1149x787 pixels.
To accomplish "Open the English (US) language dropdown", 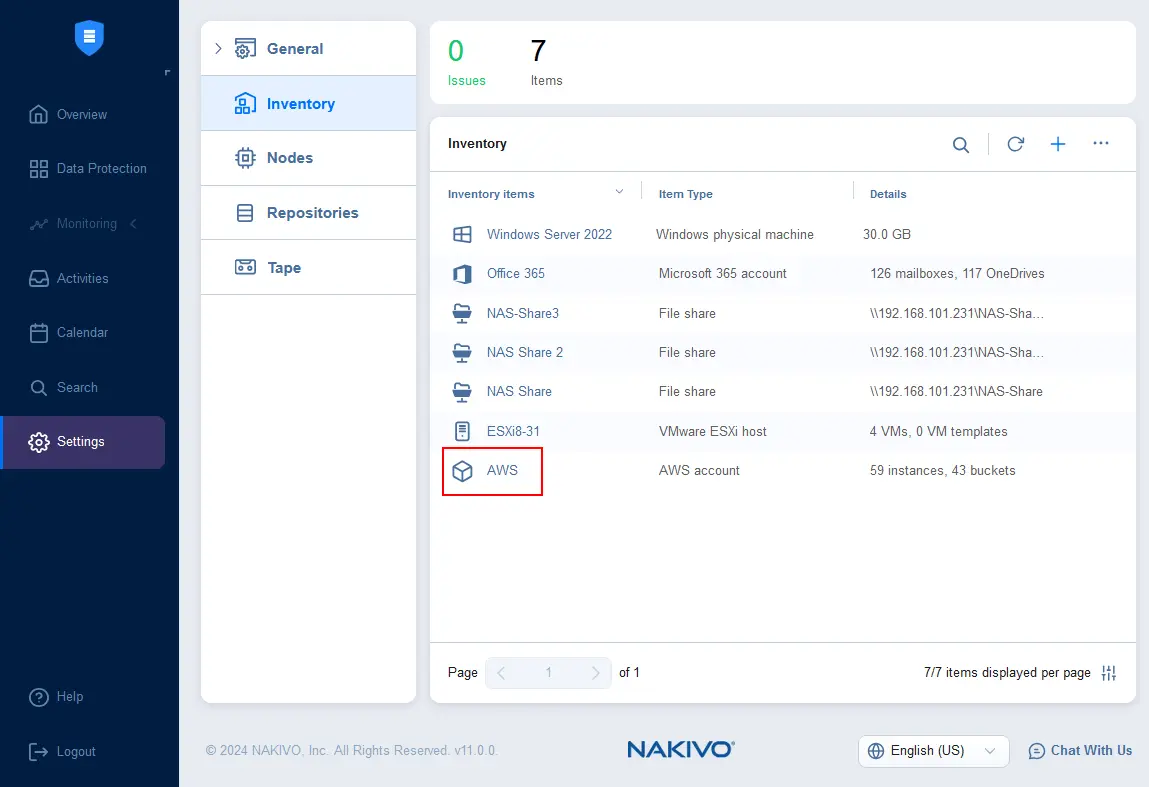I will tap(934, 751).
